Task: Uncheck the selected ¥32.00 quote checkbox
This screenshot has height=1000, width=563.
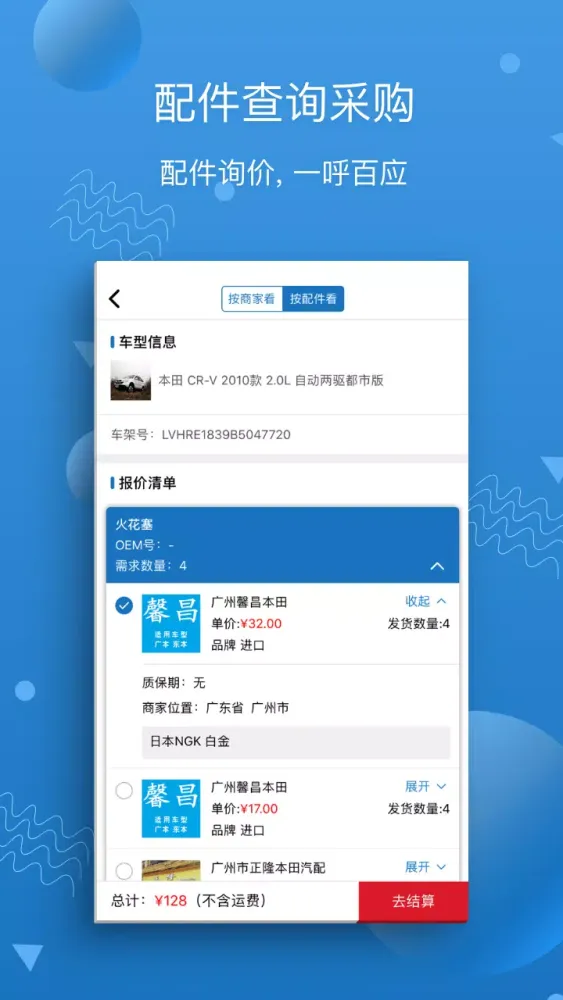Action: pyautogui.click(x=124, y=606)
